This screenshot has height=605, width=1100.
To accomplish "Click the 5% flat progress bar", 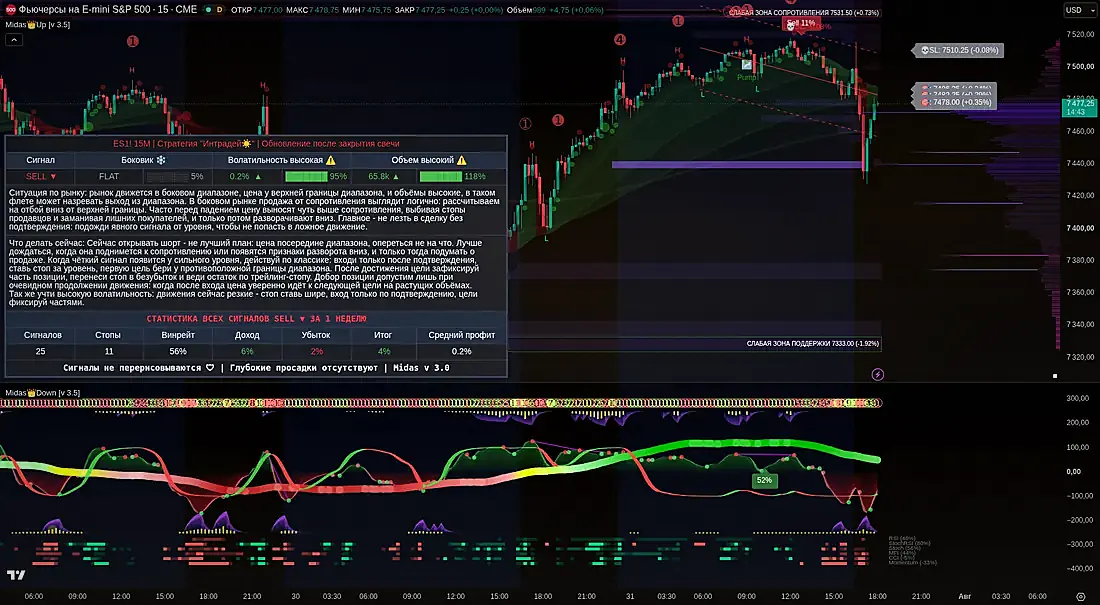I will (168, 177).
